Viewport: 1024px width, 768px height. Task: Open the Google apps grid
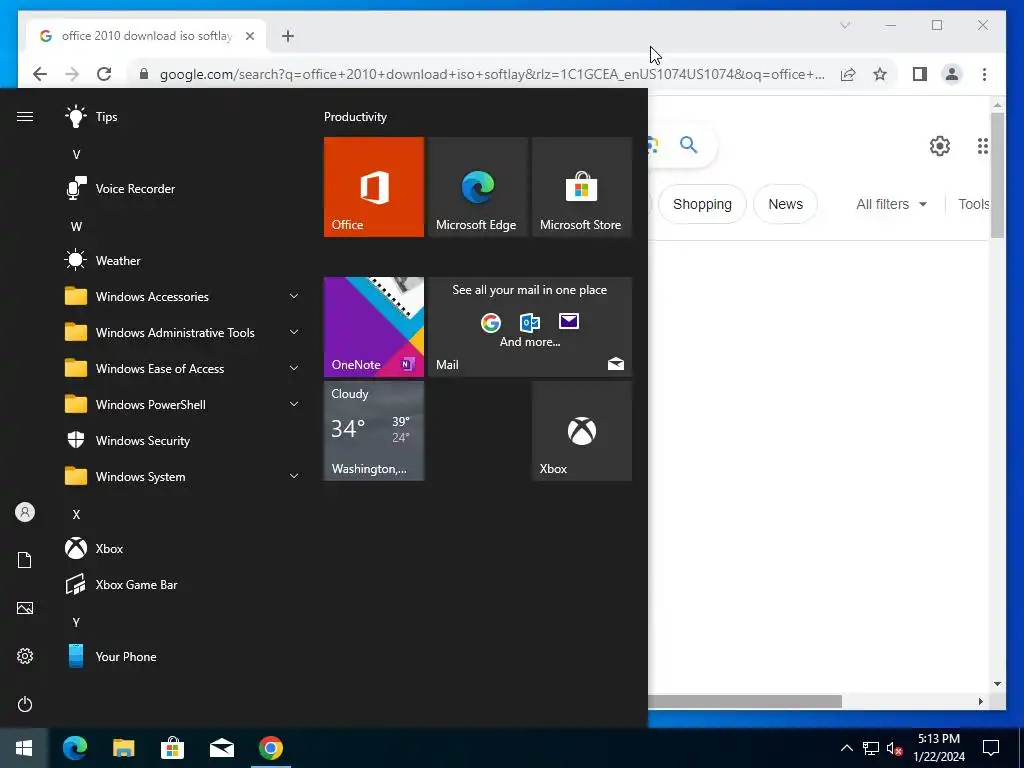pos(983,146)
